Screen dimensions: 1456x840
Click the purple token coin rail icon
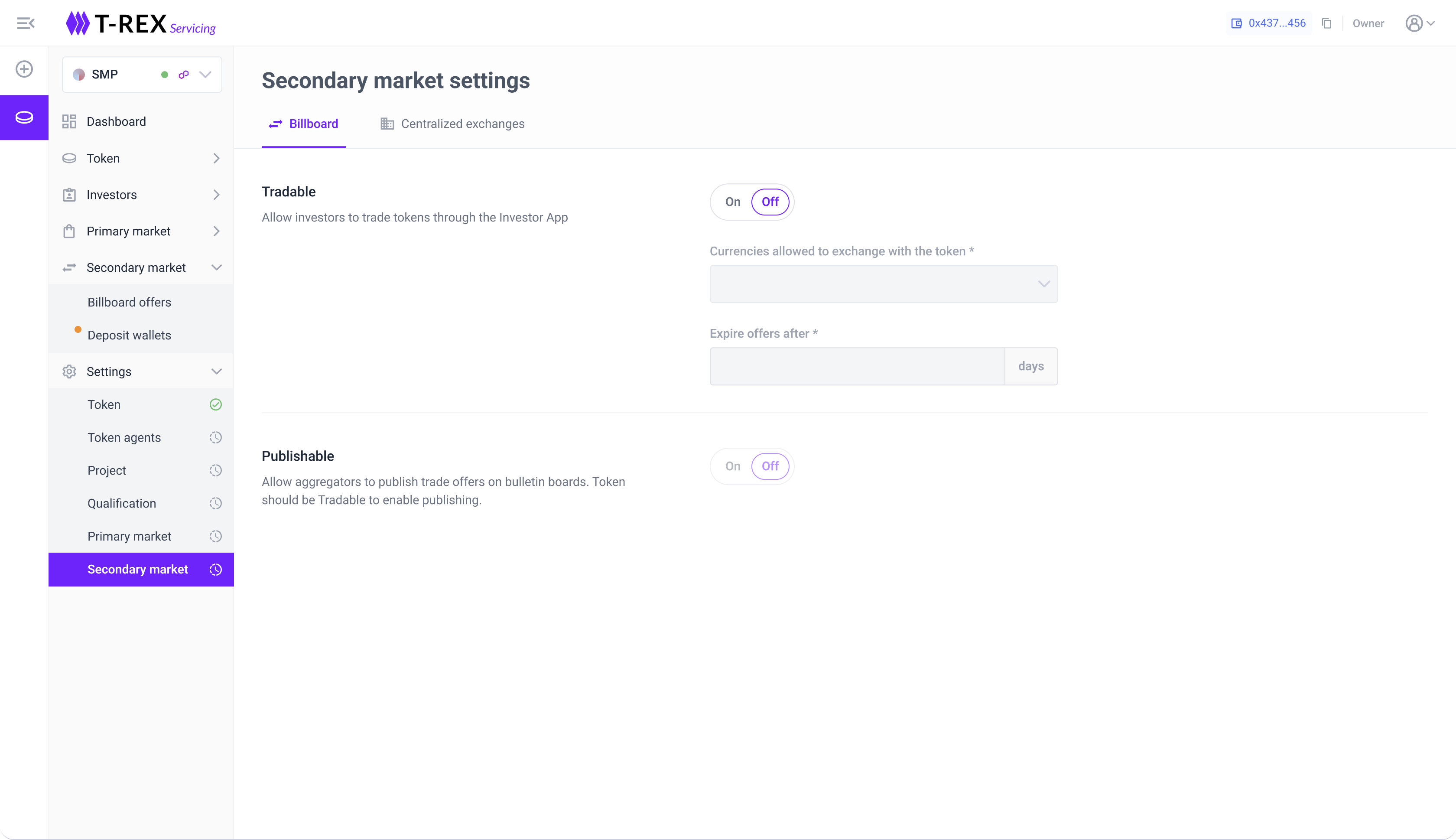tap(24, 118)
